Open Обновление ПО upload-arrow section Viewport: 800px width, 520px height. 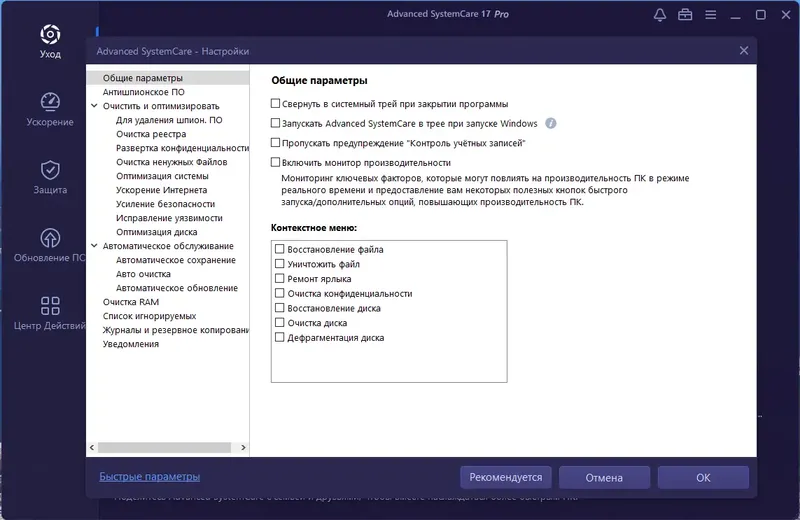[x=50, y=245]
